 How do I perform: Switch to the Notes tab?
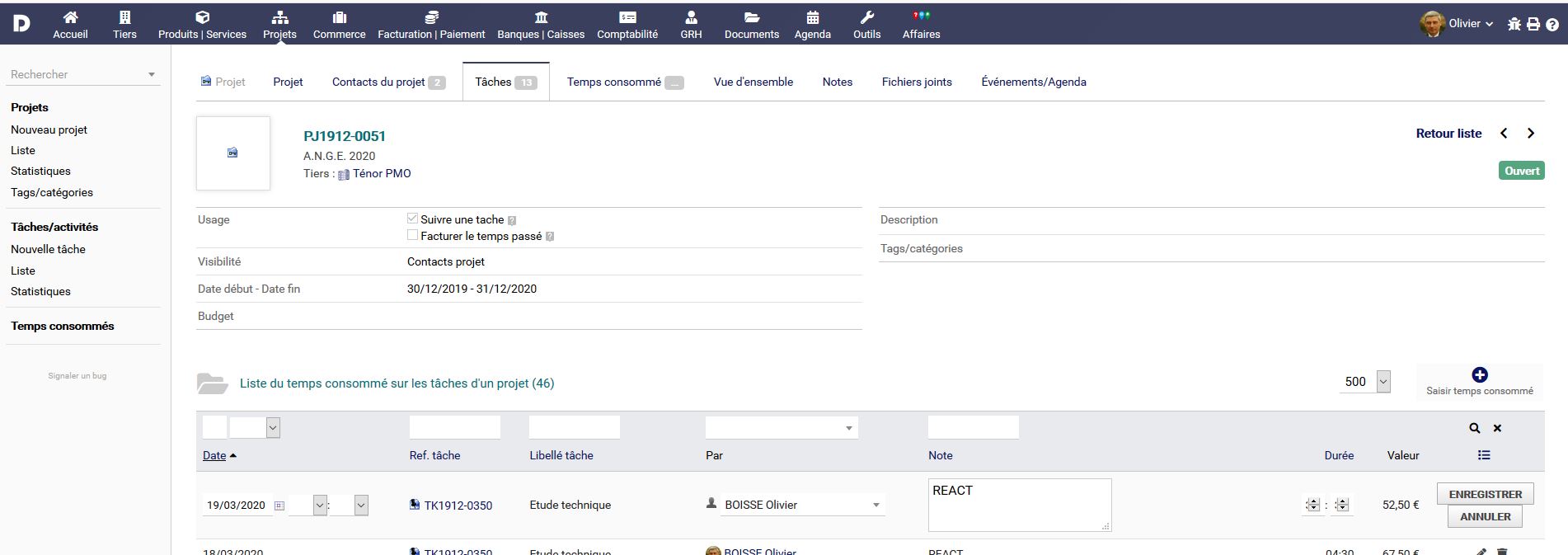point(837,82)
